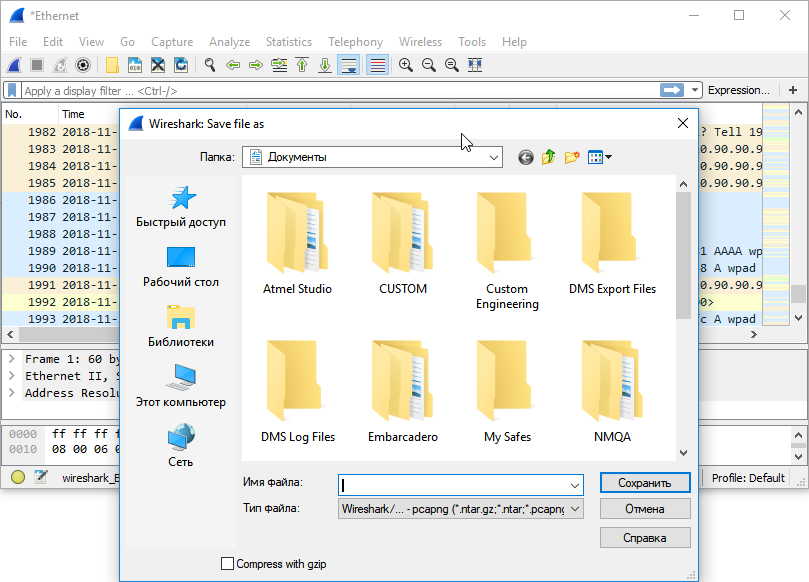Screen dimensions: 809x582
Task: Toggle packet list colorization
Action: click(x=378, y=65)
